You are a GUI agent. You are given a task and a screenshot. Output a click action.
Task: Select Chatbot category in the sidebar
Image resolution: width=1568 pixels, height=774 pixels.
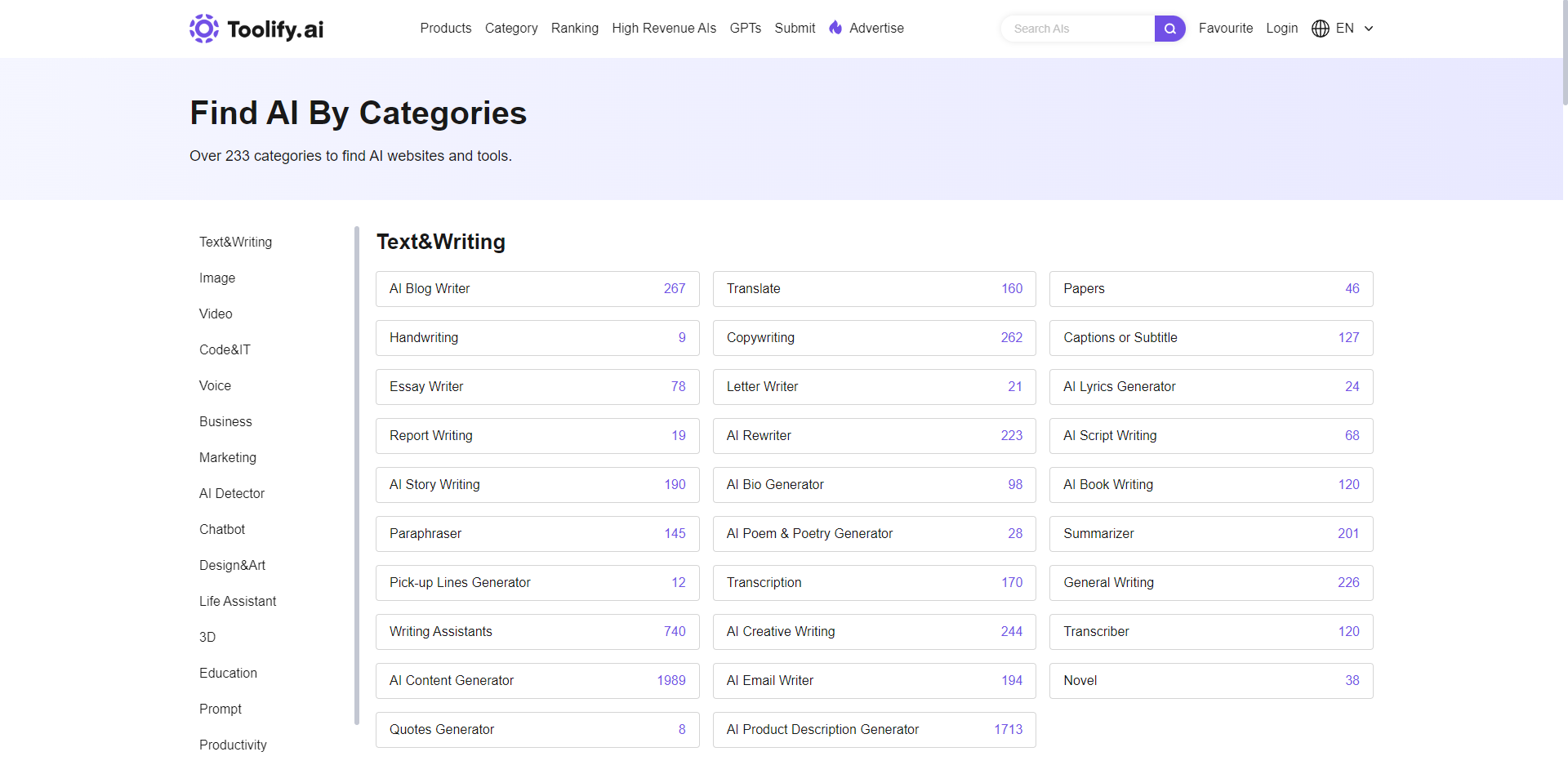click(222, 529)
